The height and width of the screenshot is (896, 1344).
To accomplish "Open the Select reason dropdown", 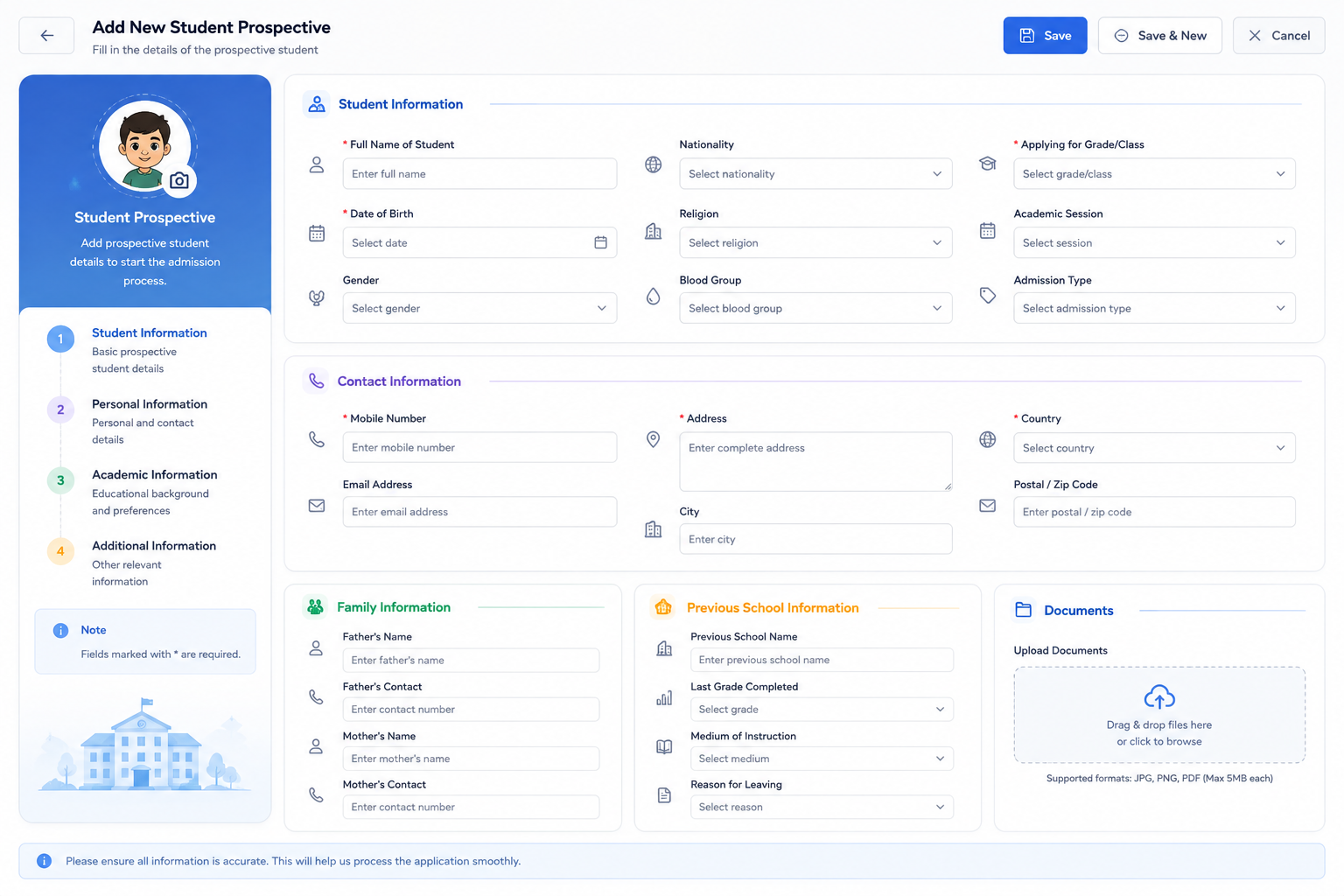I will click(x=822, y=807).
